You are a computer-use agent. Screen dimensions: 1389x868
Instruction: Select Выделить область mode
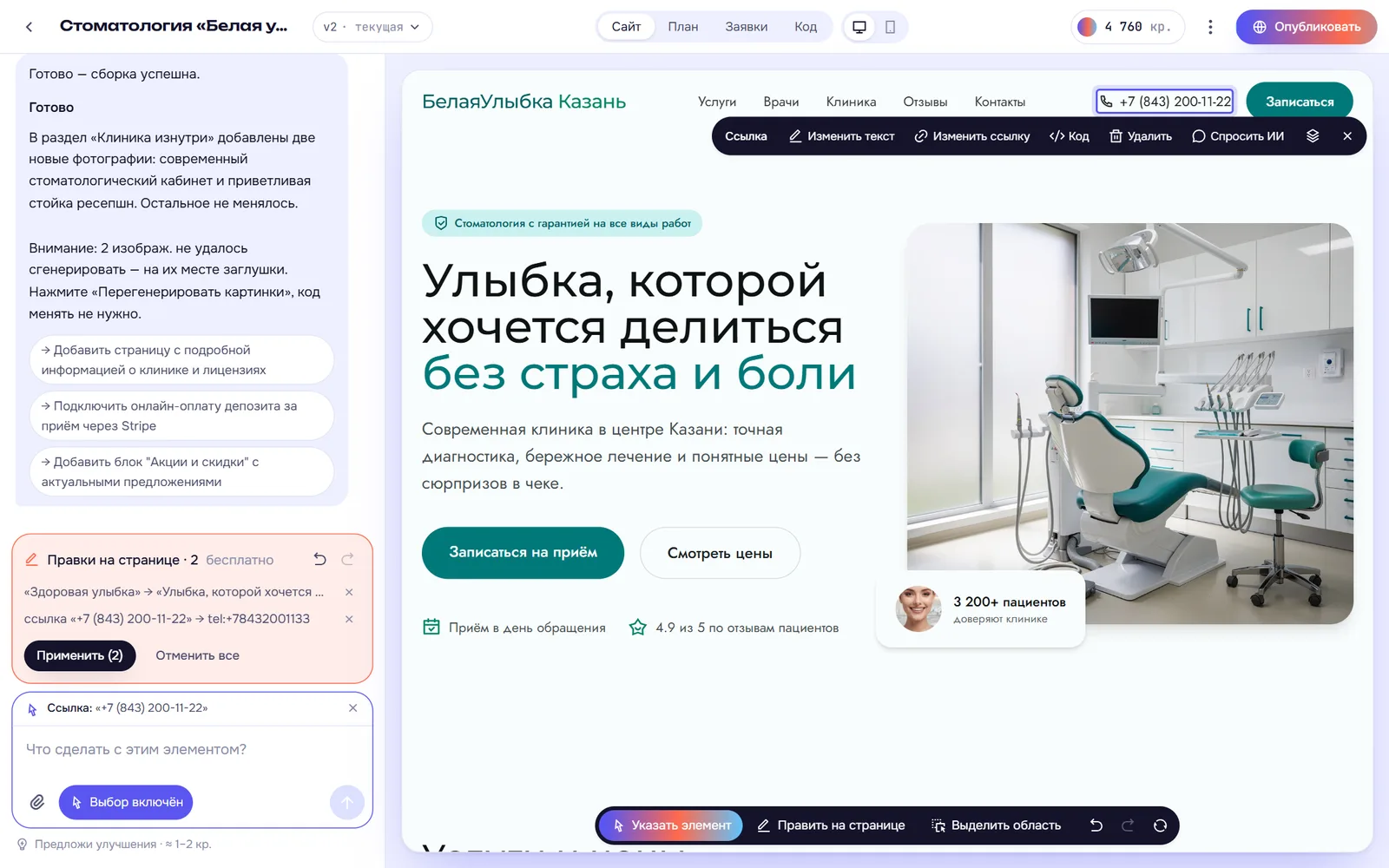(996, 825)
